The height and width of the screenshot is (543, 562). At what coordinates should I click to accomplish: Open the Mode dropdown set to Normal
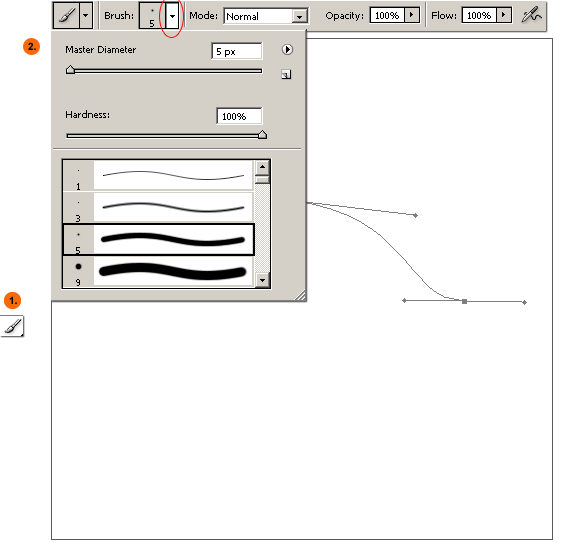(266, 16)
